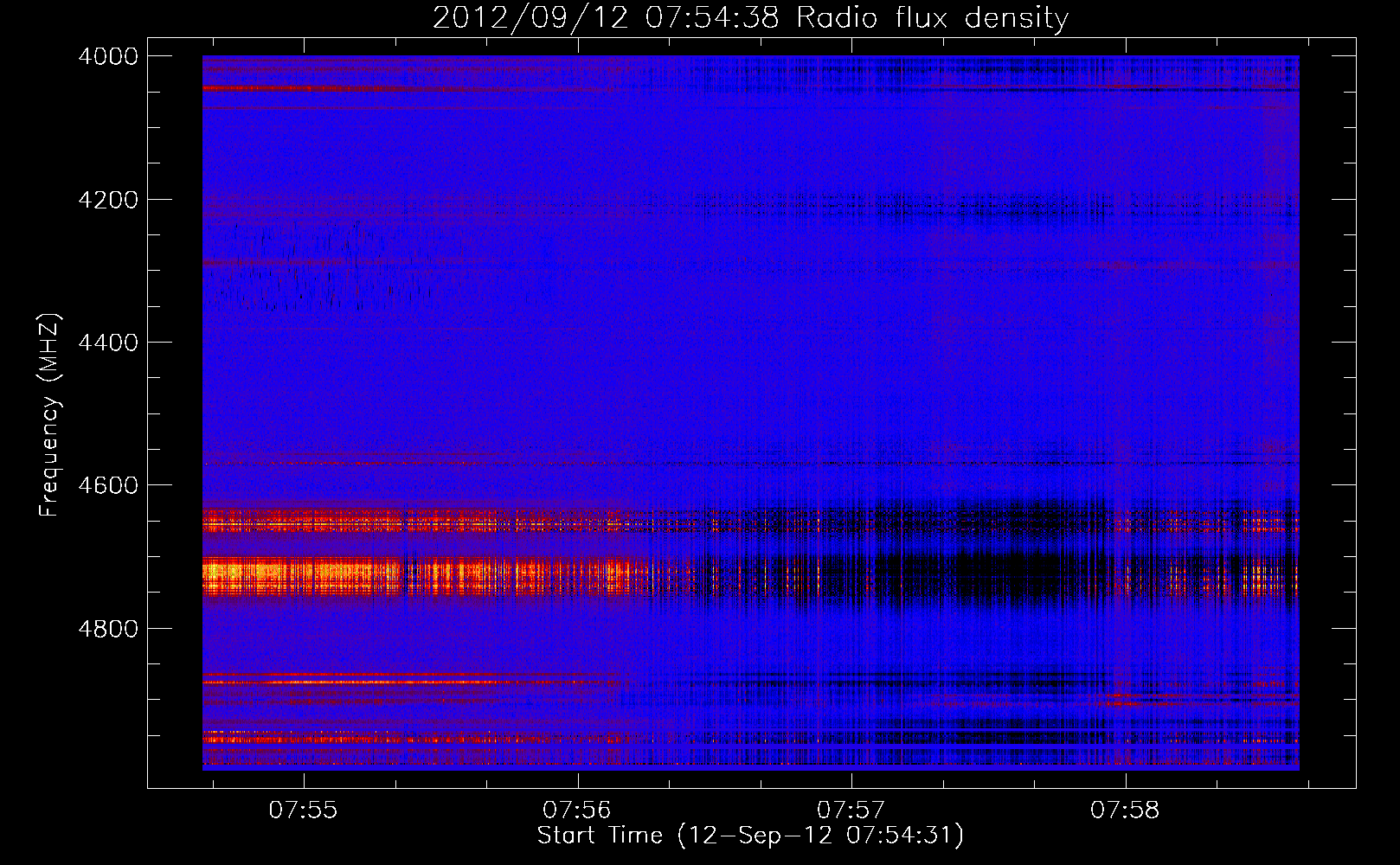Click the 4800 frequency axis label
The height and width of the screenshot is (865, 1400).
108,629
